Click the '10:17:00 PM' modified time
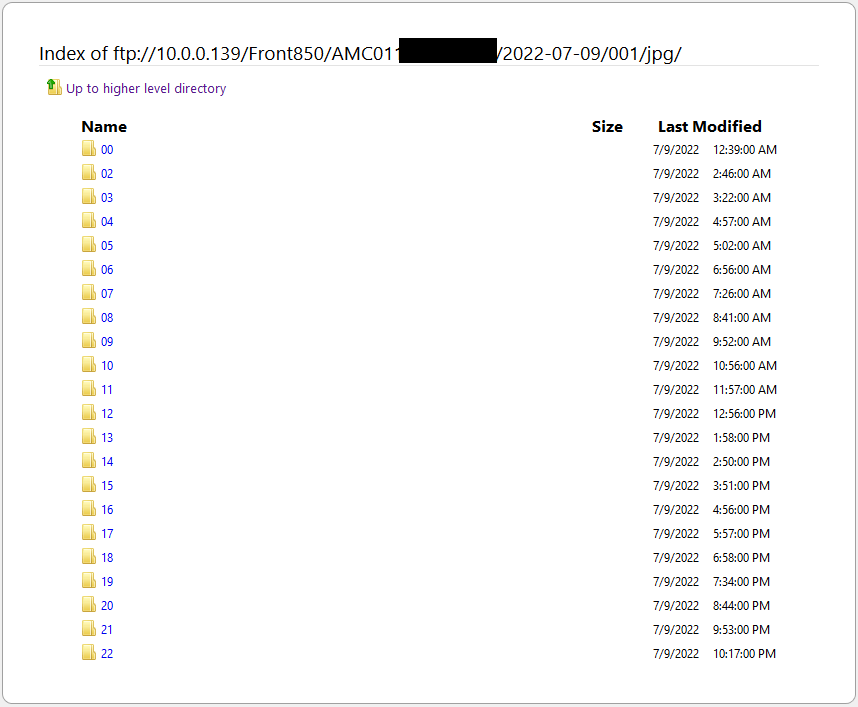The height and width of the screenshot is (707, 858). (744, 656)
